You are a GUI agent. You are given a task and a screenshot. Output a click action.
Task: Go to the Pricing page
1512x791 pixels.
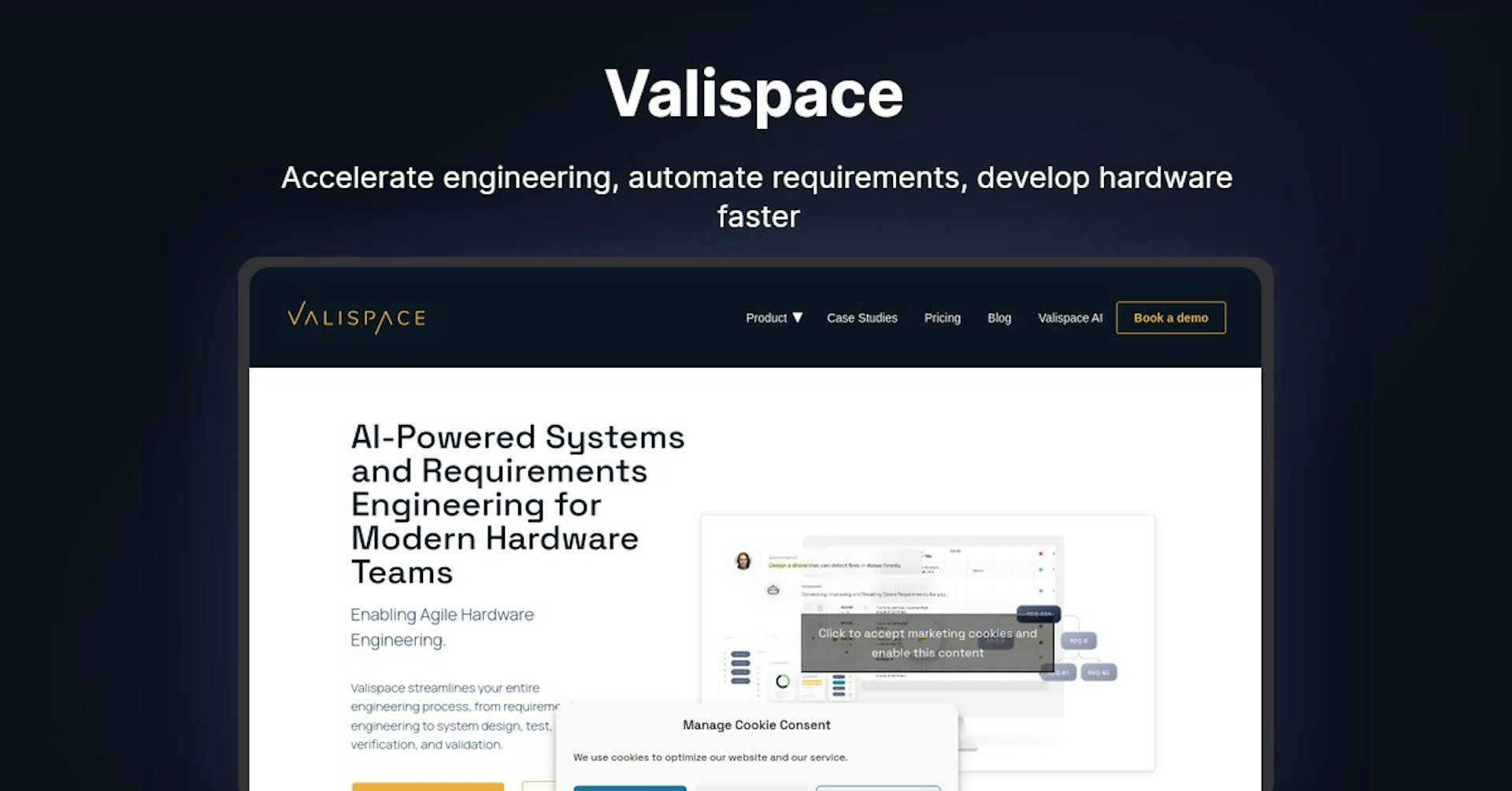pyautogui.click(x=942, y=318)
